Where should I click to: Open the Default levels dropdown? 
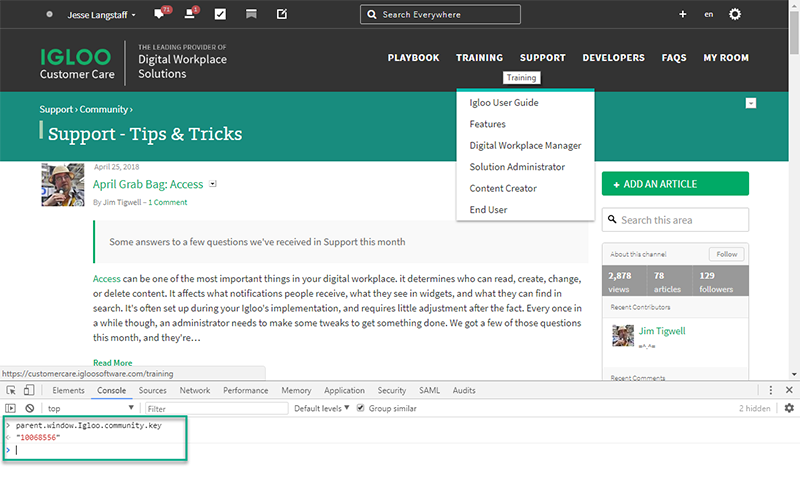321,408
